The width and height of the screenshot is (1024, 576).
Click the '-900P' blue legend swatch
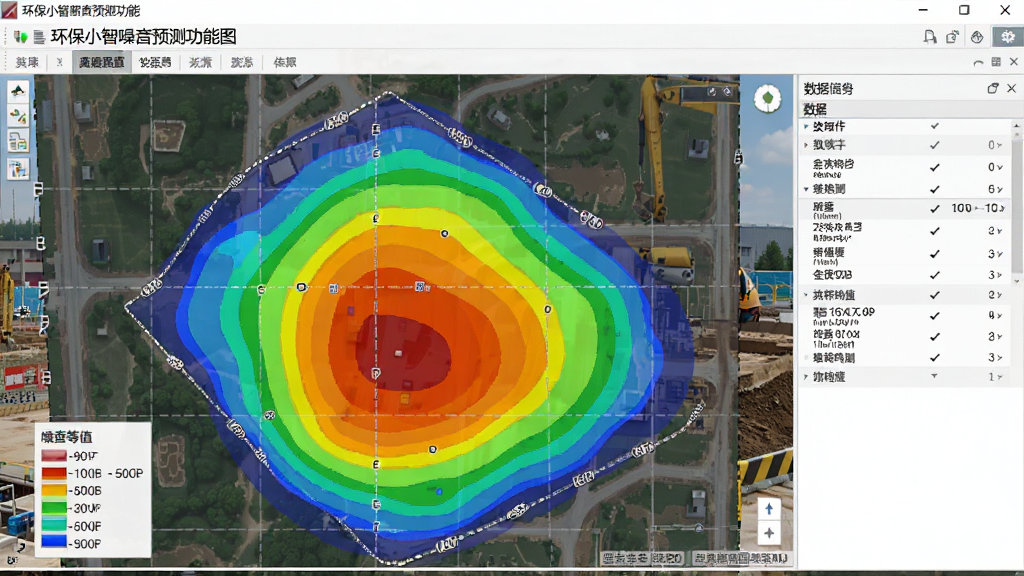pos(54,543)
